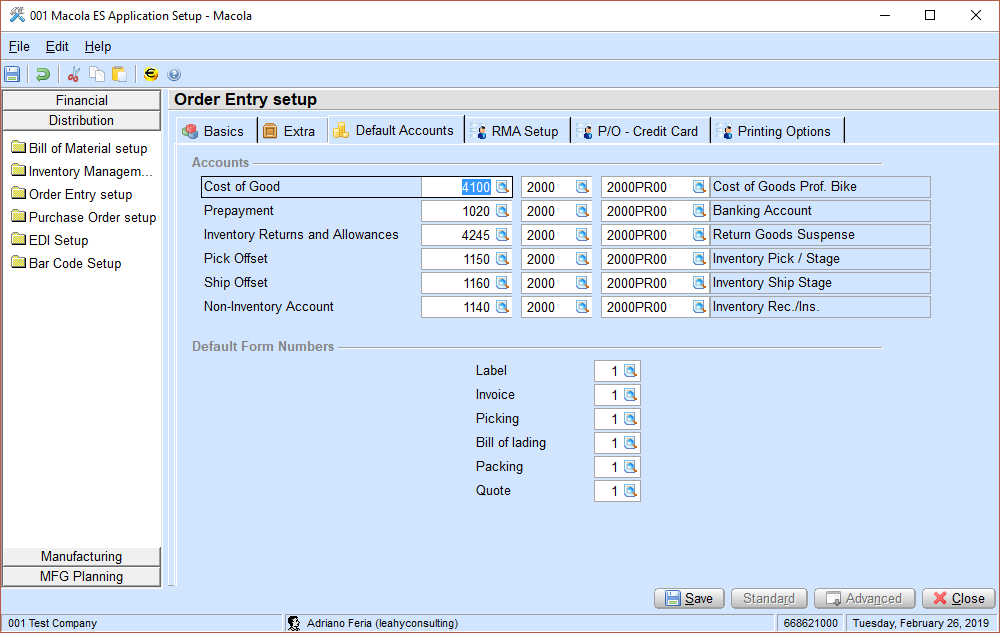Open lookup for Quote form number
Screen dimensions: 1000x633
630,491
